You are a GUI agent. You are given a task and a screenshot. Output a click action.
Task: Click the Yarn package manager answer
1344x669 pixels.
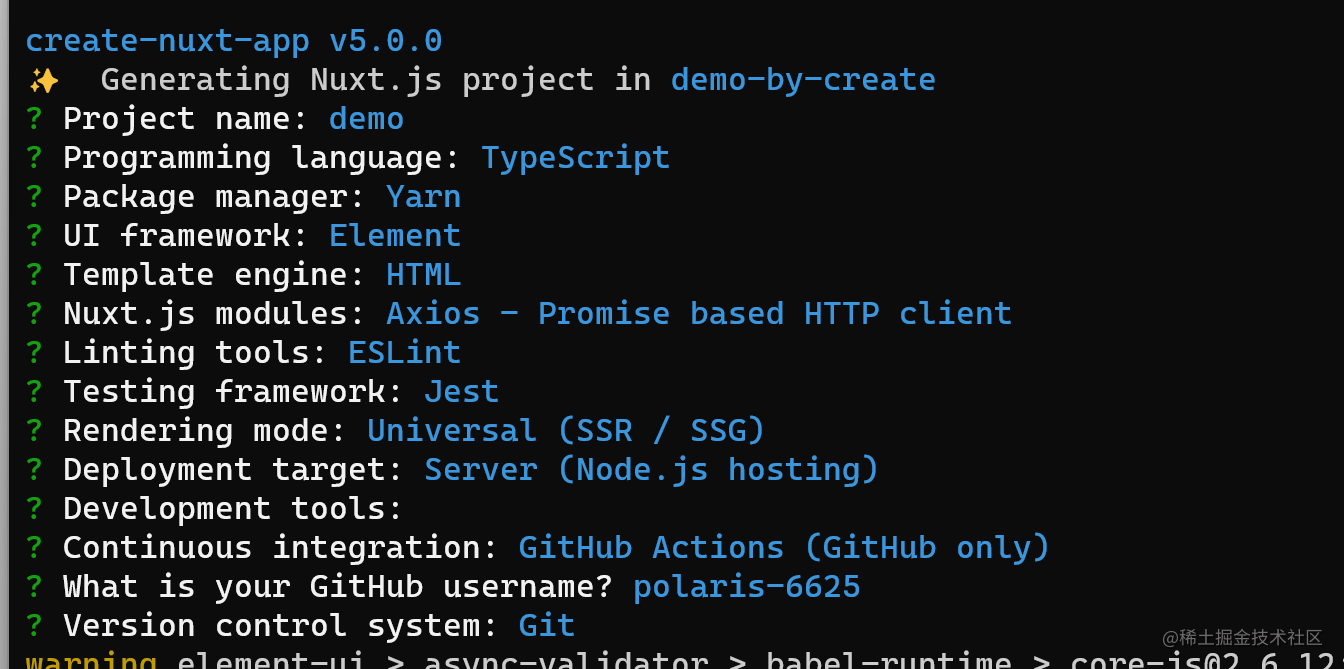tap(423, 197)
